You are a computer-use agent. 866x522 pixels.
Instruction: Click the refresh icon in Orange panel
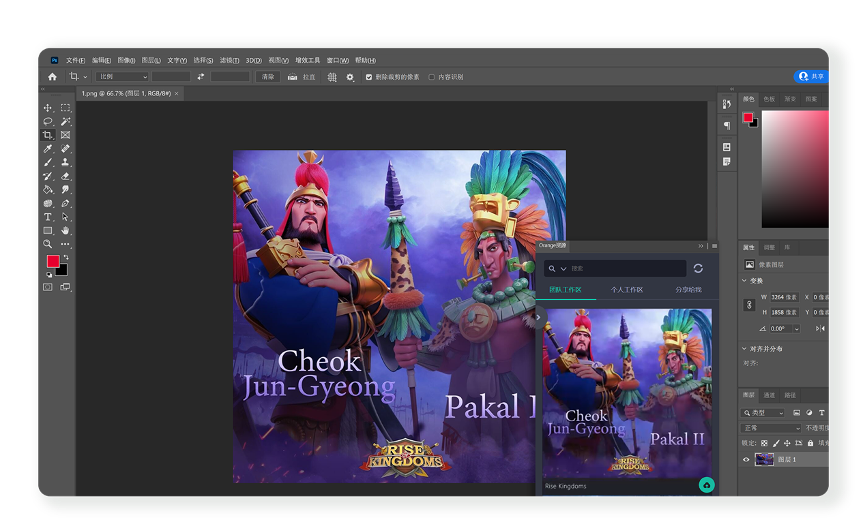(698, 269)
